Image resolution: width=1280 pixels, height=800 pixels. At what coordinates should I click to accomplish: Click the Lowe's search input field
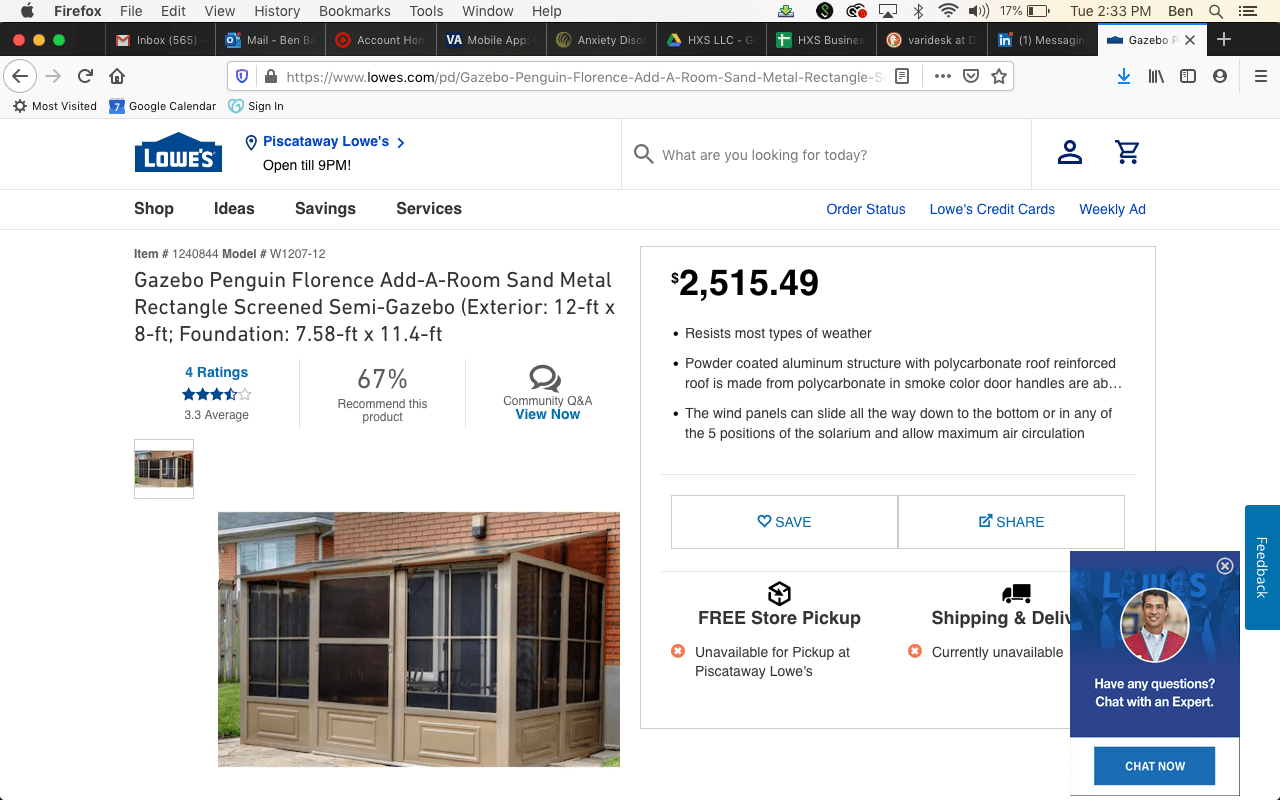826,154
